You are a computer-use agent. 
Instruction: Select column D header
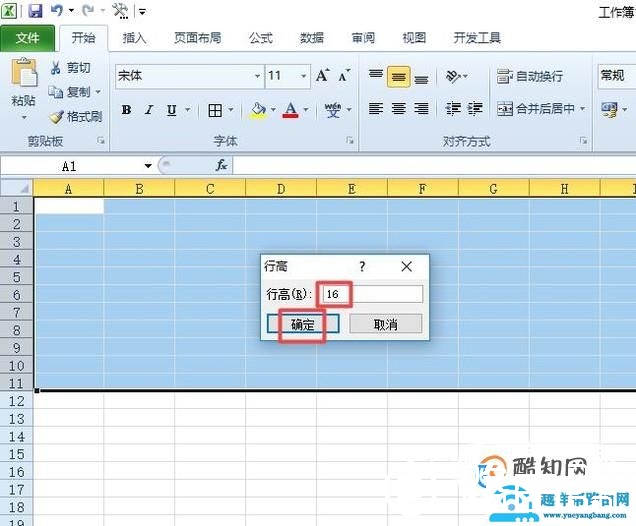[281, 189]
